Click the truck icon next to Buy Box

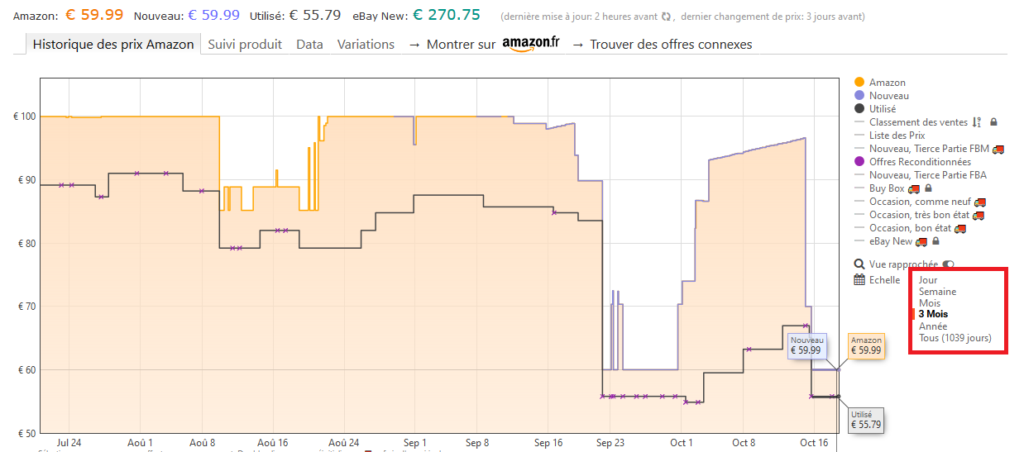(914, 189)
